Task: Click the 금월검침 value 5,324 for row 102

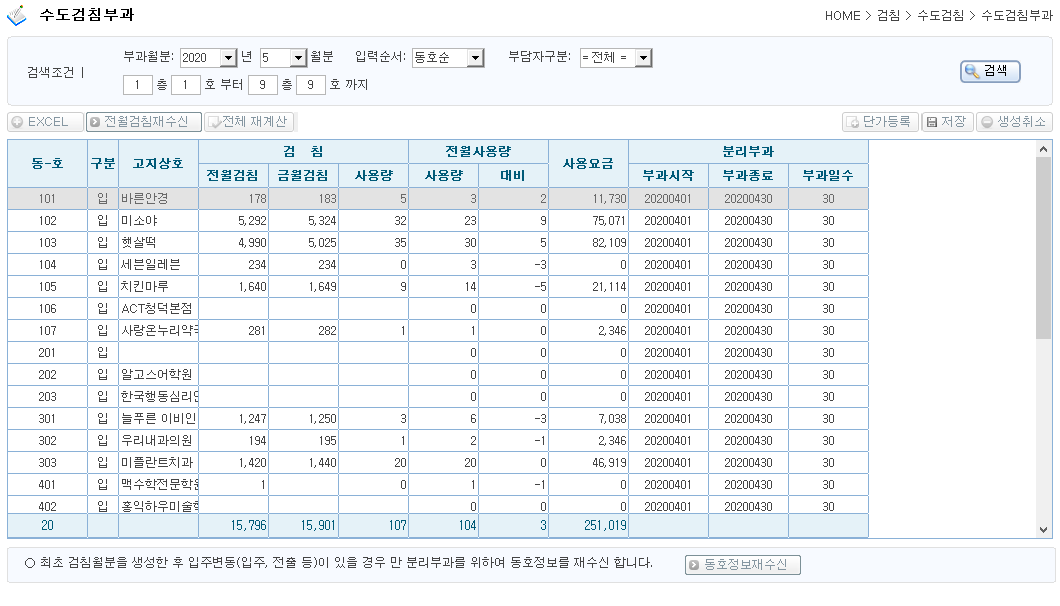Action: 304,220
